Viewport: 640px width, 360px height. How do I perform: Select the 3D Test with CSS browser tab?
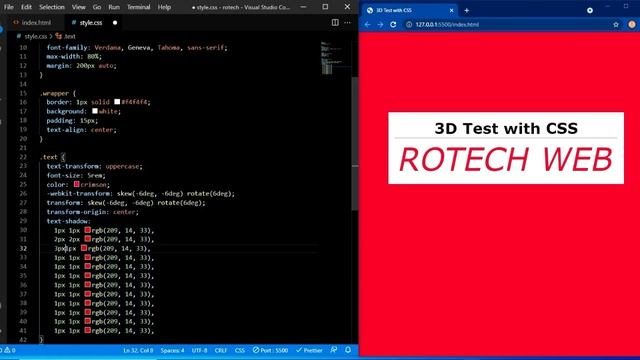(409, 10)
